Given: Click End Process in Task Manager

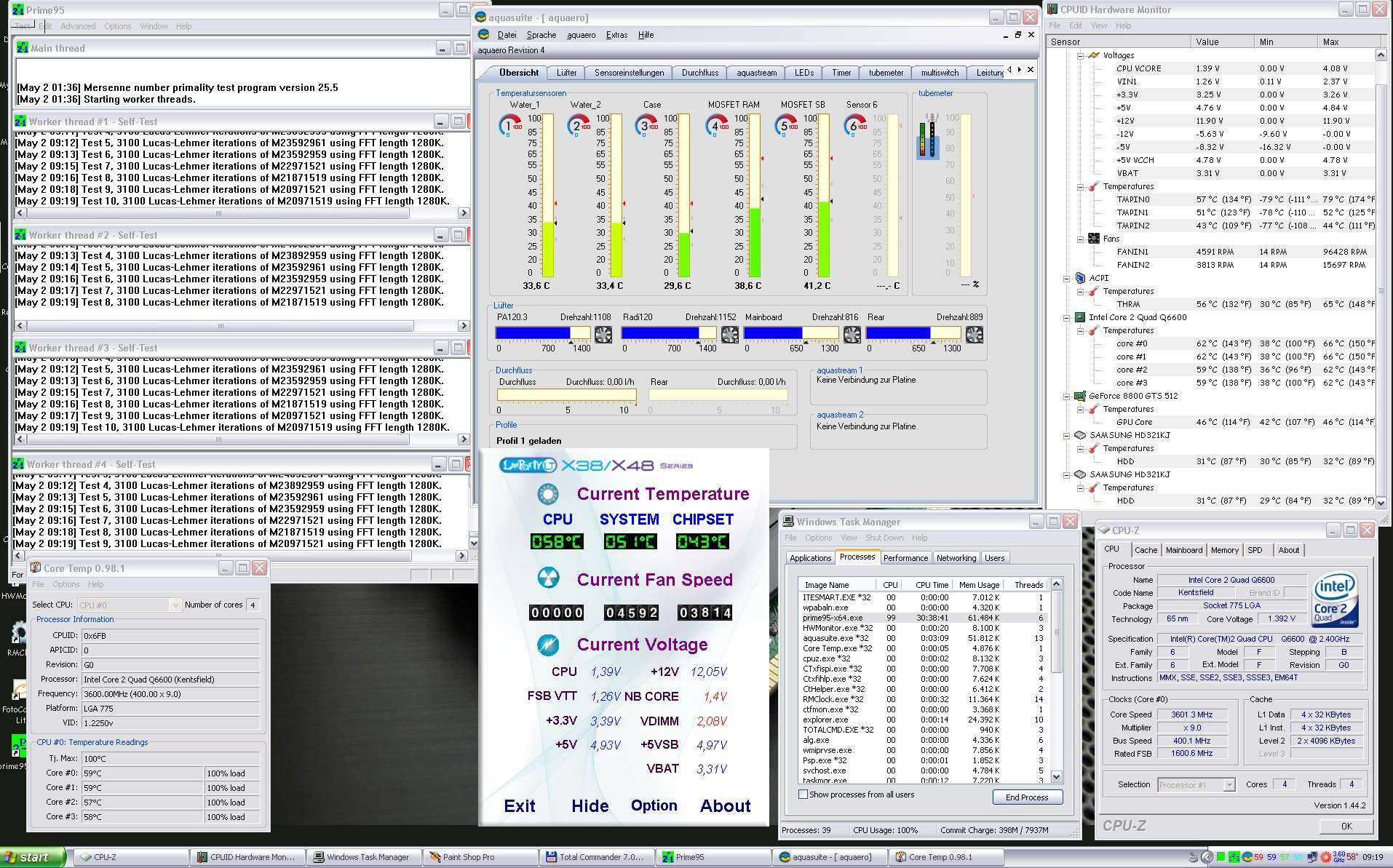Looking at the screenshot, I should tap(1027, 797).
